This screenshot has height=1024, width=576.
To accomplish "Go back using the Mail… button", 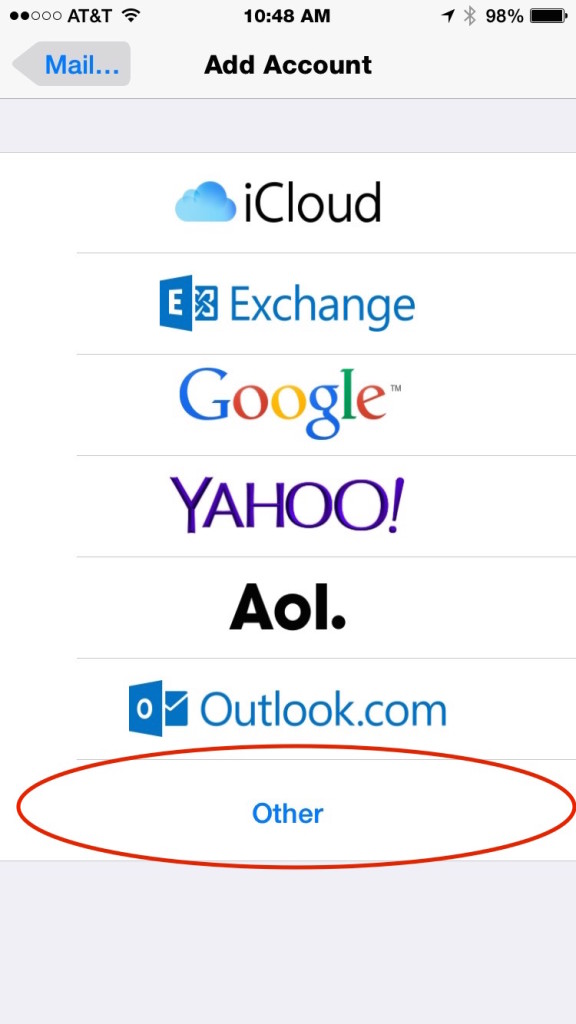I will point(72,64).
